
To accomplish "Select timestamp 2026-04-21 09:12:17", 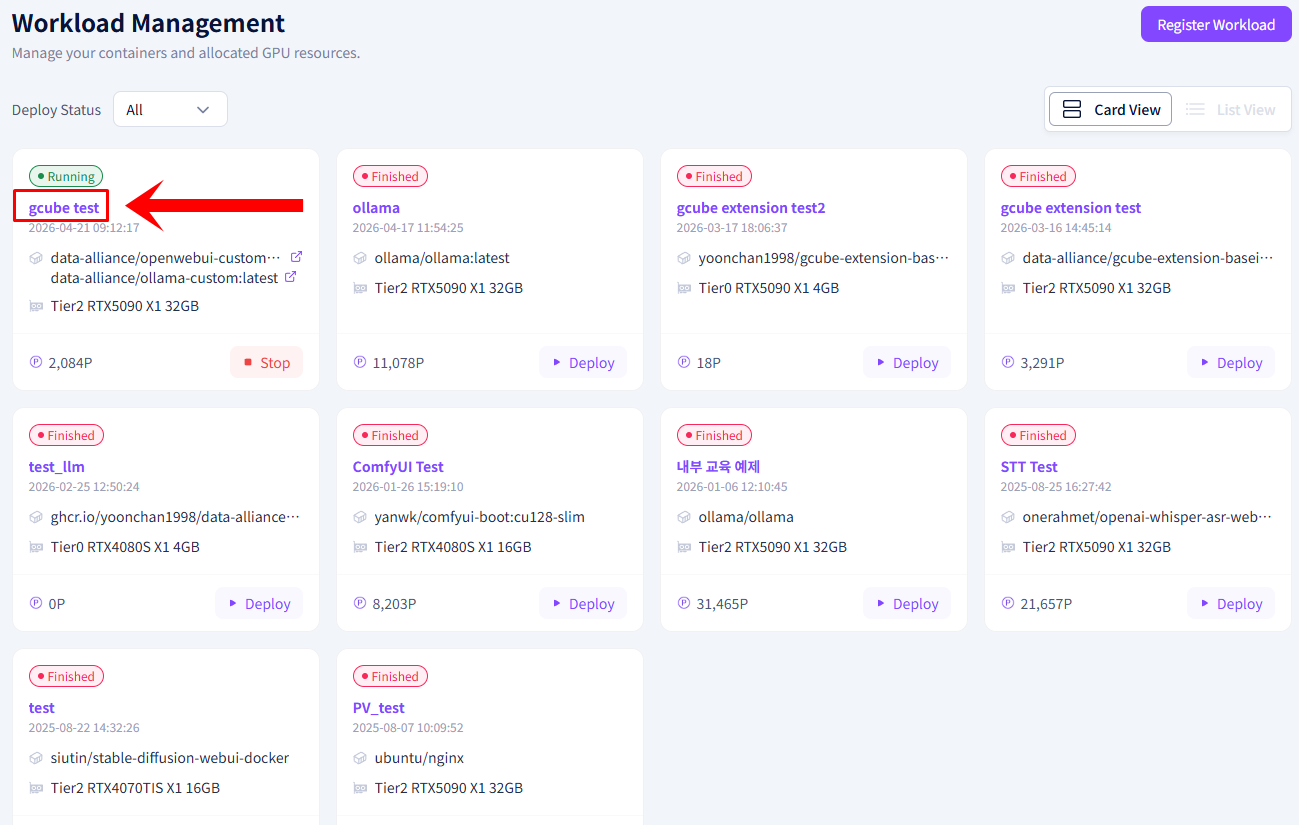I will 84,227.
